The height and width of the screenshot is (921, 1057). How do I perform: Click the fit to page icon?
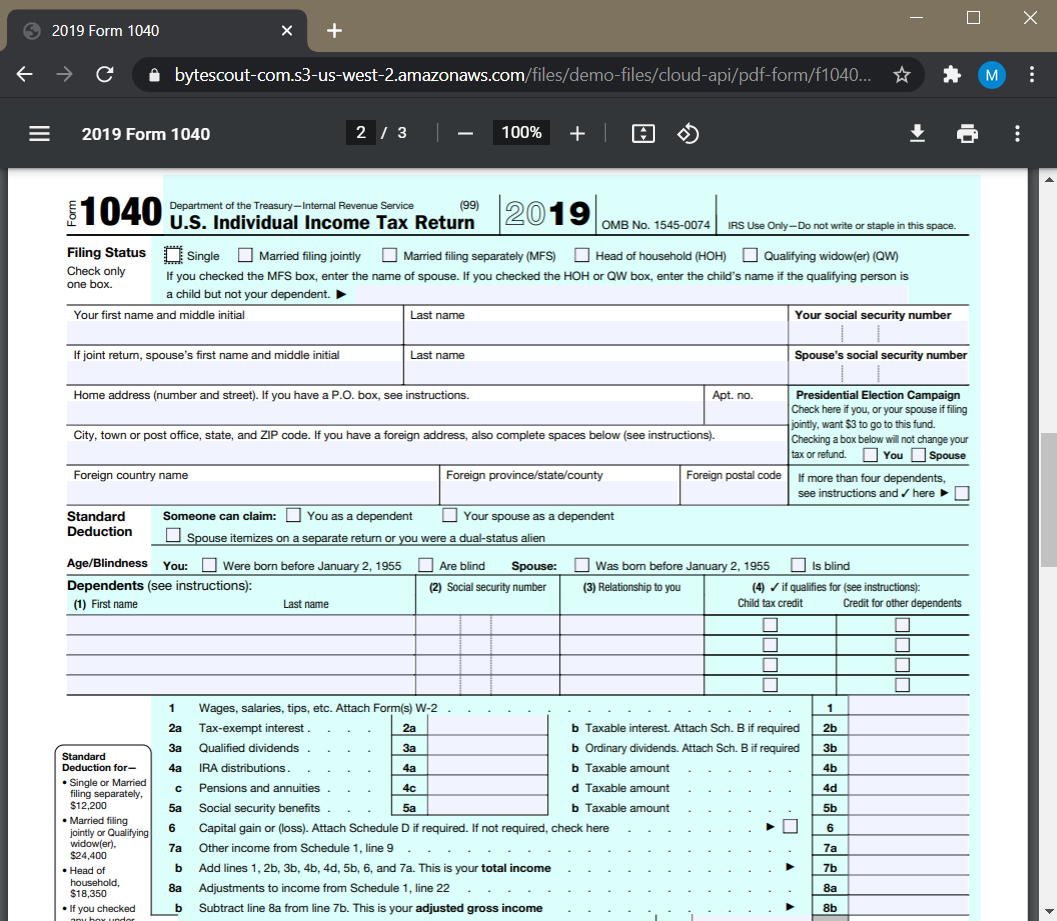(x=643, y=132)
